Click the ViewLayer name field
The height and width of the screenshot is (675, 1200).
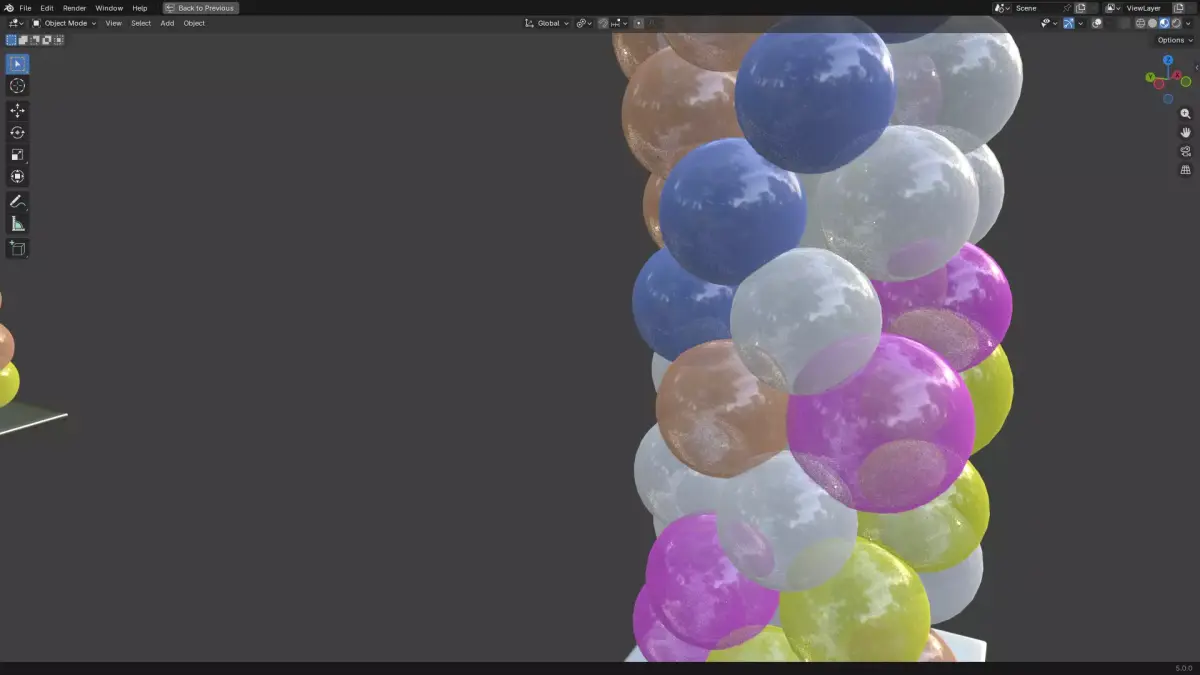click(1147, 8)
